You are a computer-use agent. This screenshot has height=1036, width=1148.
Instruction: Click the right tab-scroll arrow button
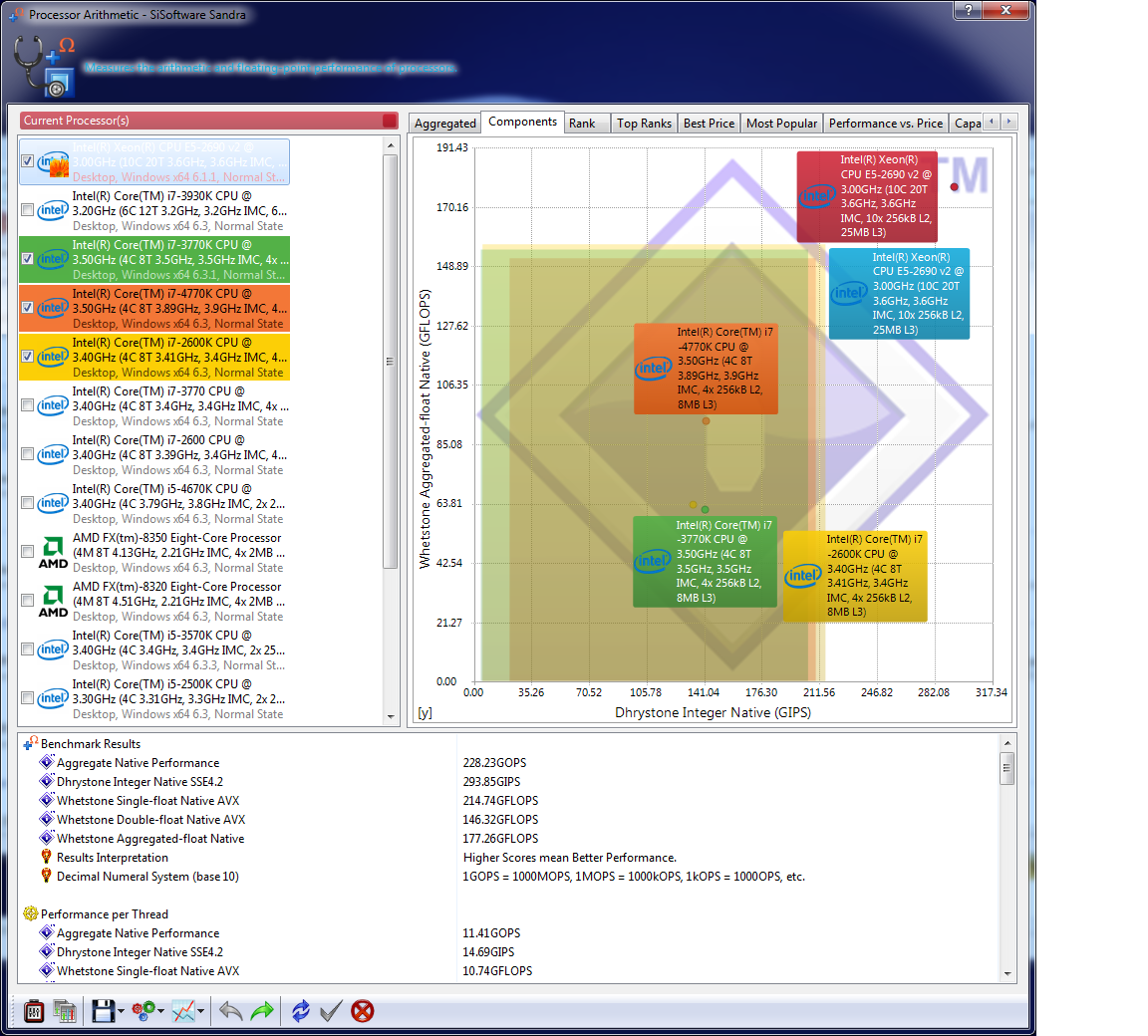(1008, 122)
